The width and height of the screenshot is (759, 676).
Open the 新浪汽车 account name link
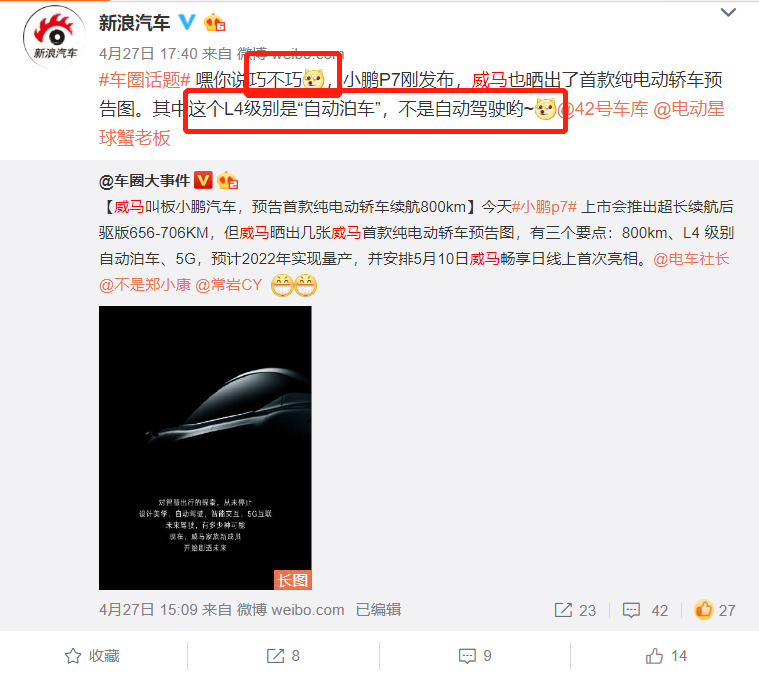(135, 23)
